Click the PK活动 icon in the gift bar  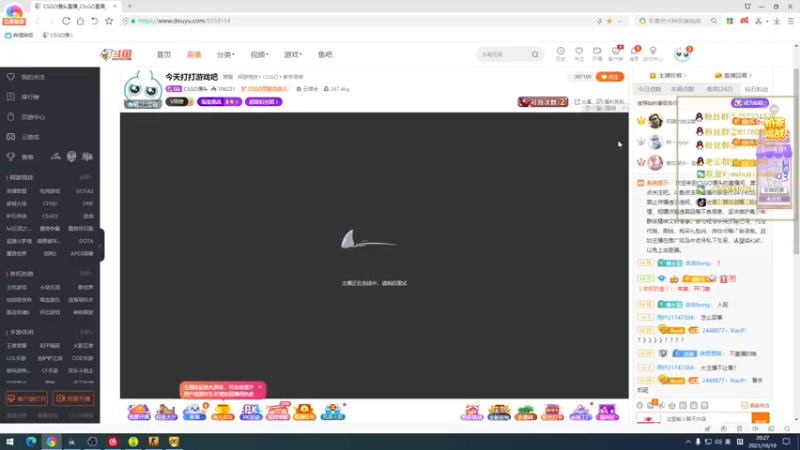coord(250,411)
